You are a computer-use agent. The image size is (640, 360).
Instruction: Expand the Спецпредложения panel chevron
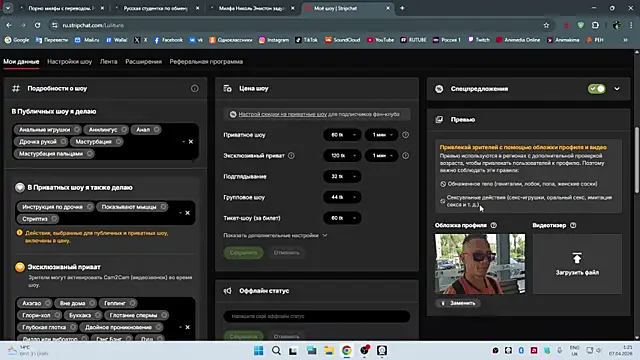pyautogui.click(x=617, y=89)
